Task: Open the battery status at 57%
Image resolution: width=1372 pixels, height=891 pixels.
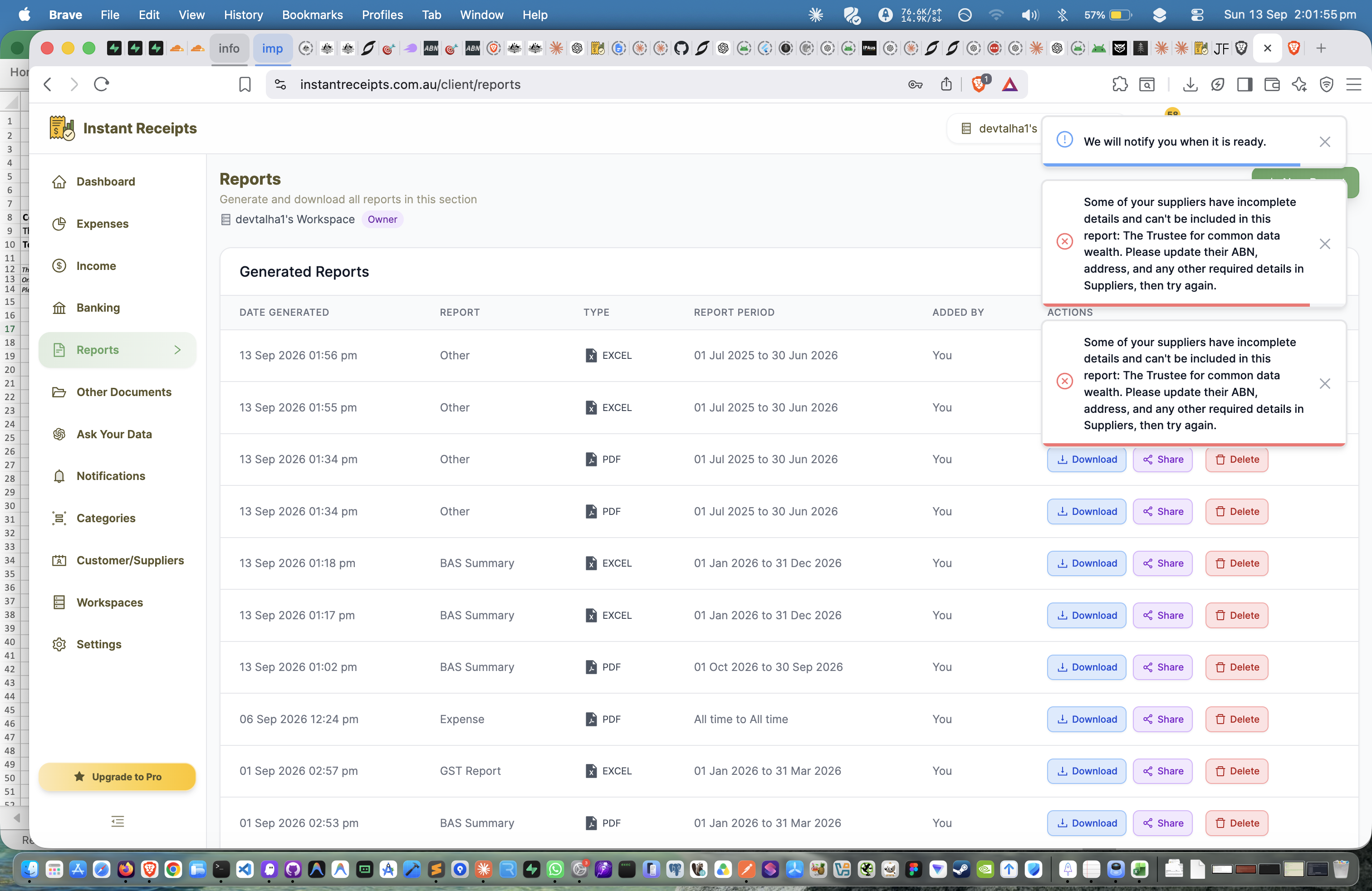Action: point(1108,15)
